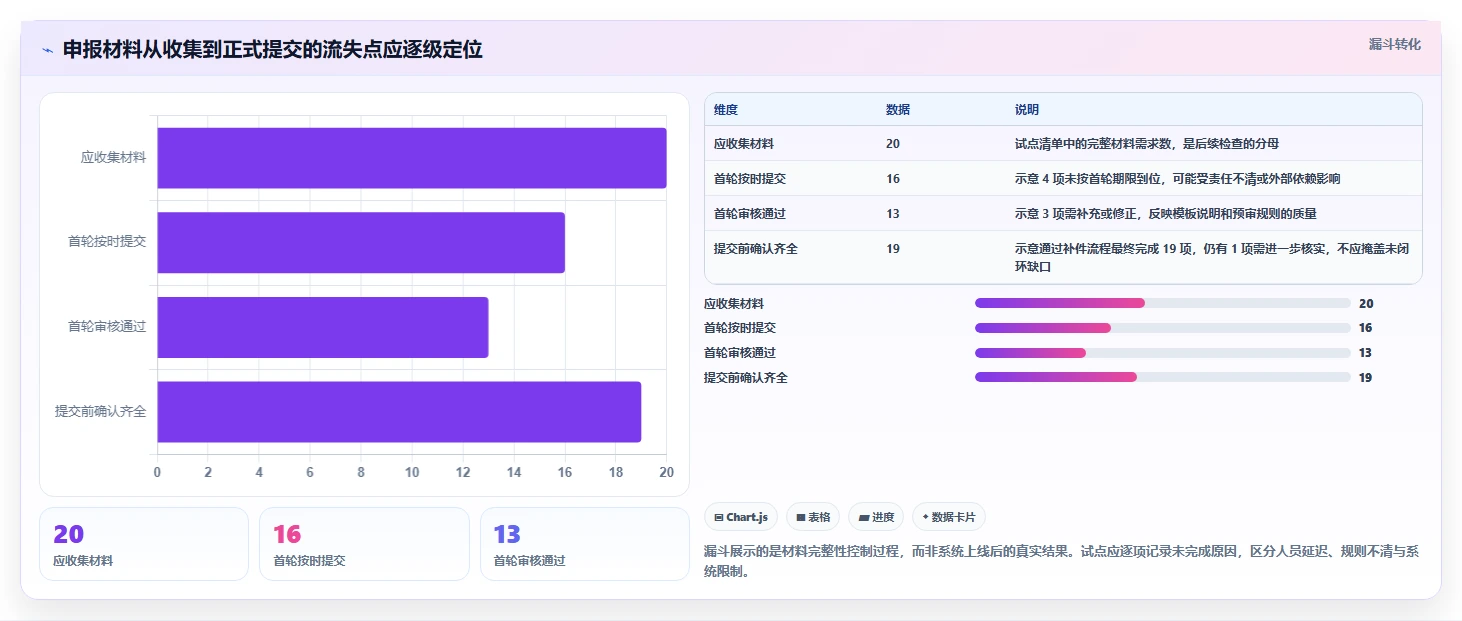Click the x-axis tick label 10

(x=412, y=472)
